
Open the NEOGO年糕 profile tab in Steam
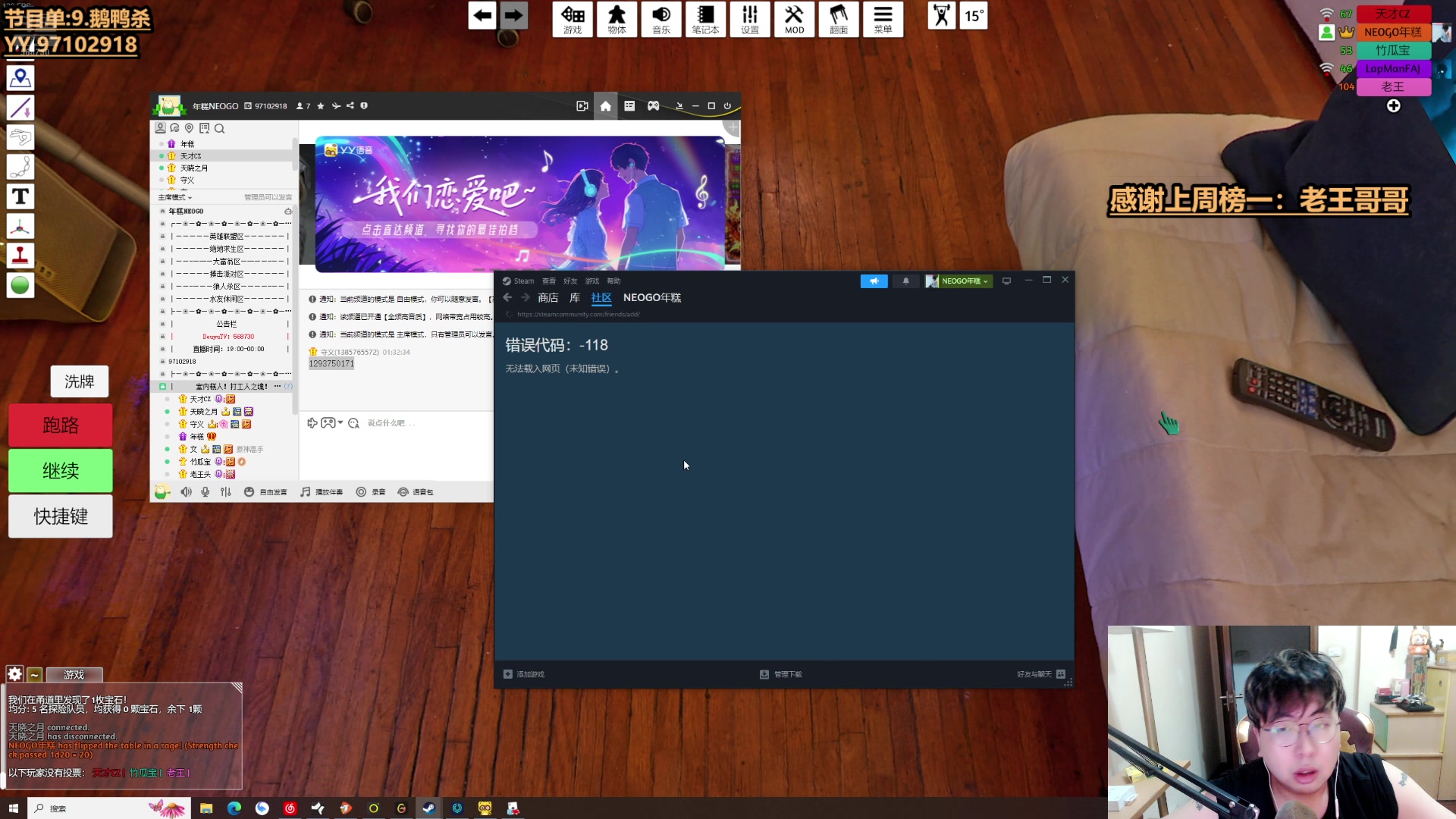[x=652, y=298]
